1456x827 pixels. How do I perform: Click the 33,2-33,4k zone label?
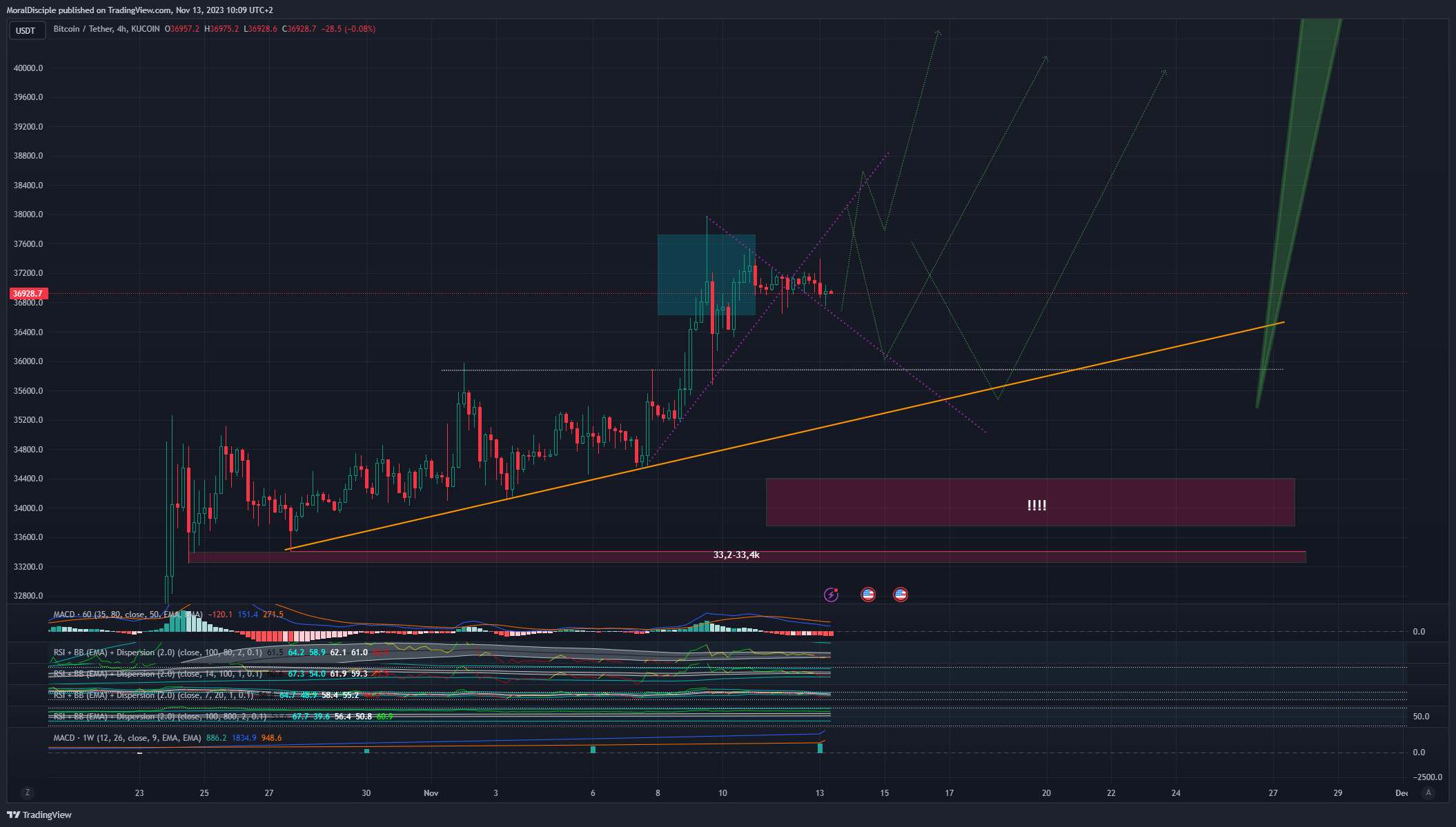(x=736, y=555)
